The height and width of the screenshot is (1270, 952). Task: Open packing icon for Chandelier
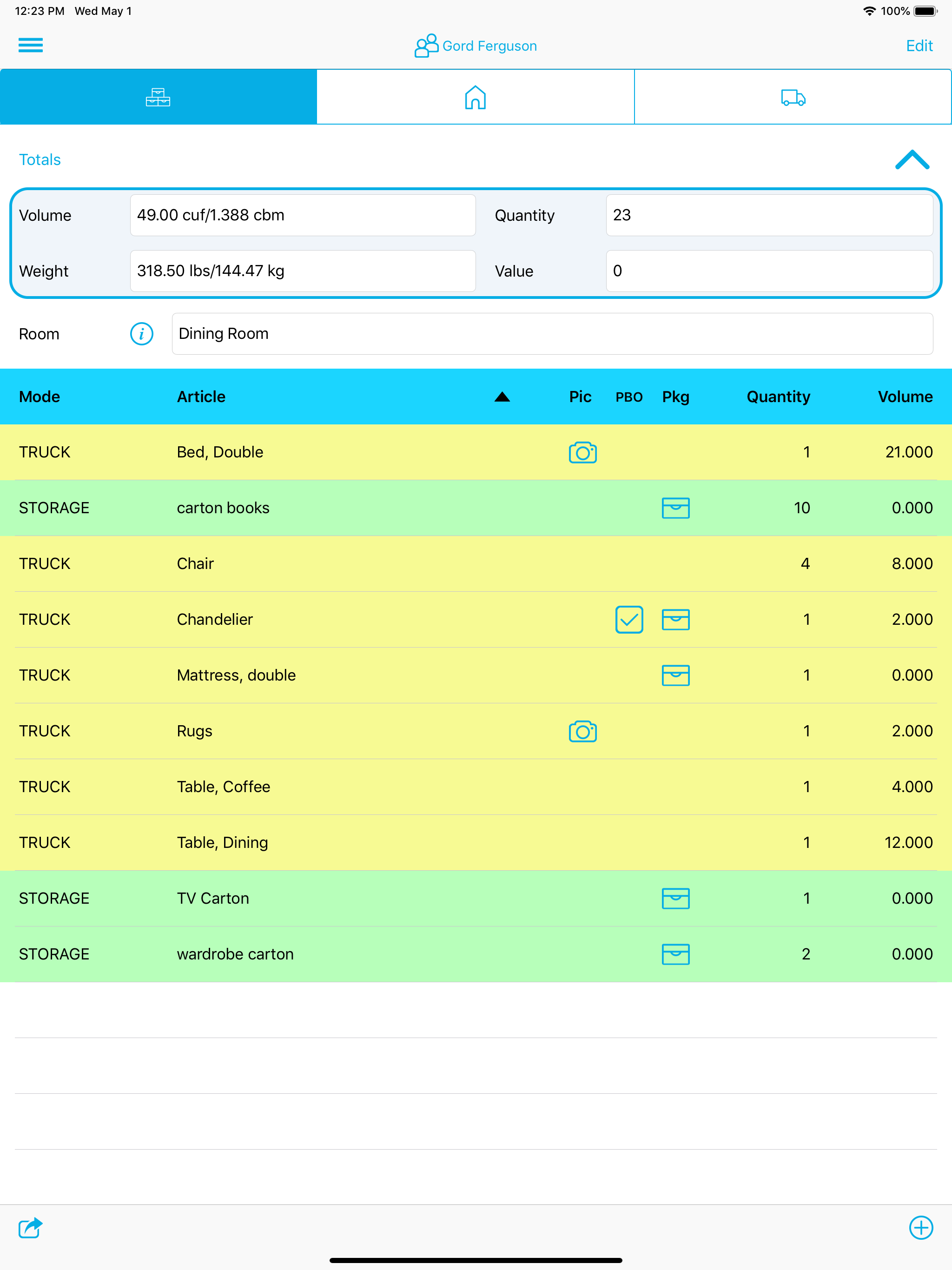(676, 620)
